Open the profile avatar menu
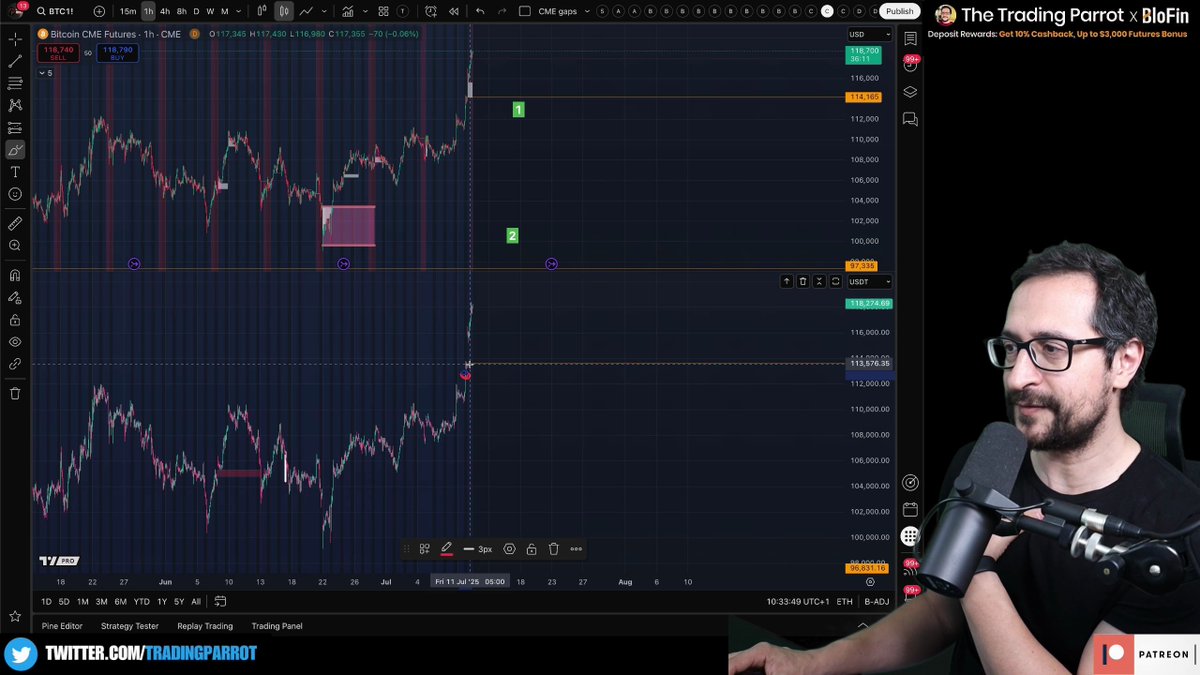 [x=16, y=11]
